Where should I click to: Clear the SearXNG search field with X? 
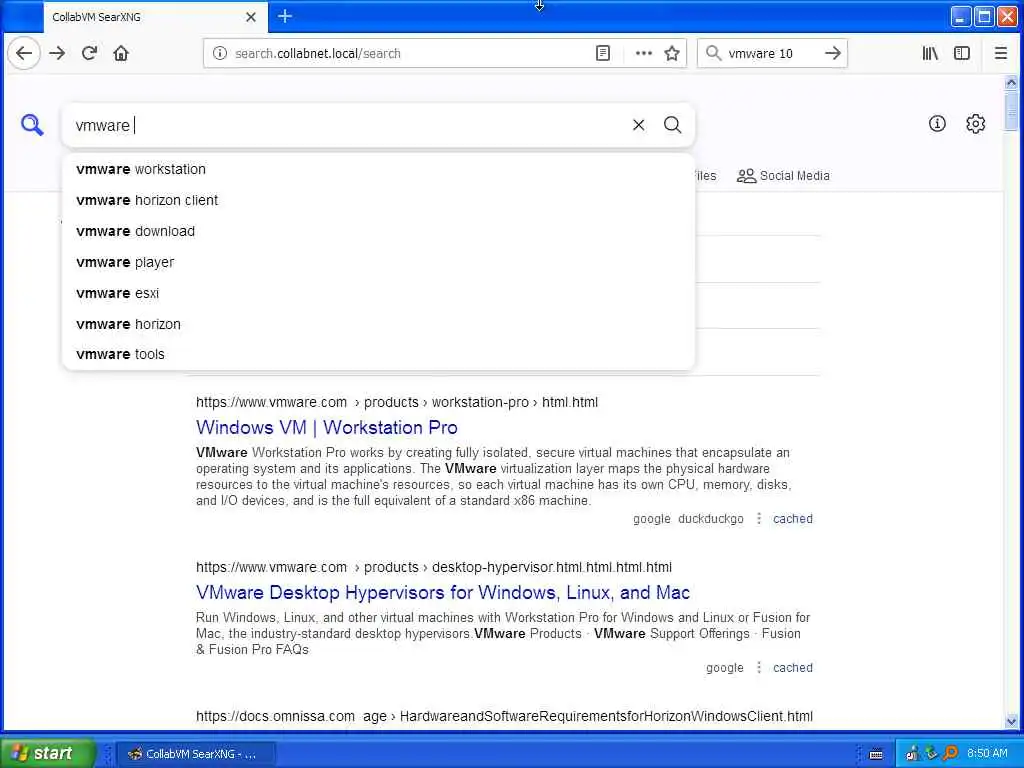click(639, 125)
